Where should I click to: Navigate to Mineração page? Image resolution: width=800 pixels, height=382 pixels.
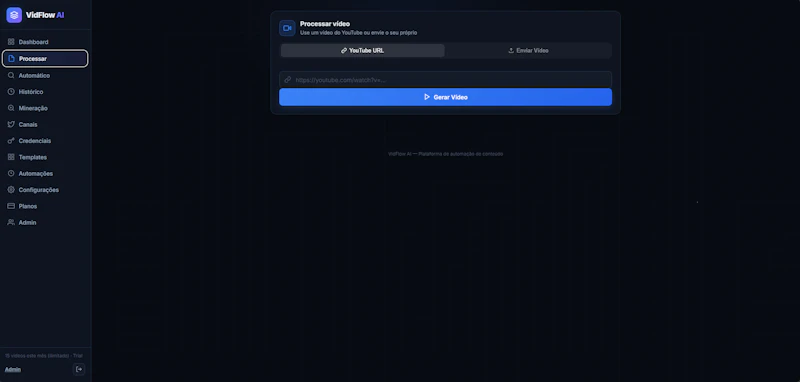point(45,108)
